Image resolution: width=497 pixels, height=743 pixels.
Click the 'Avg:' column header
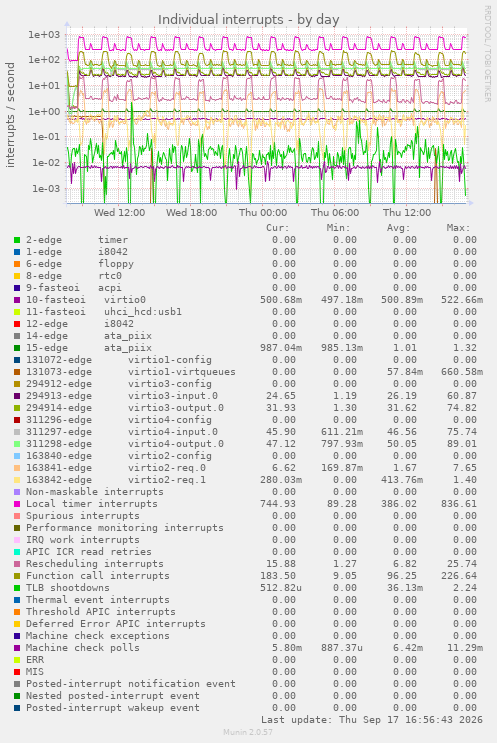click(398, 228)
